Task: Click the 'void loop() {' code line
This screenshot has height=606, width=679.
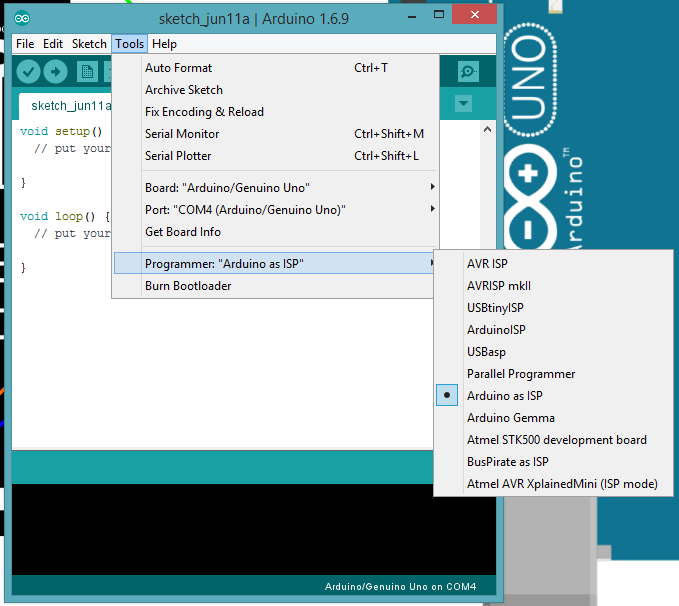Action: coord(65,216)
